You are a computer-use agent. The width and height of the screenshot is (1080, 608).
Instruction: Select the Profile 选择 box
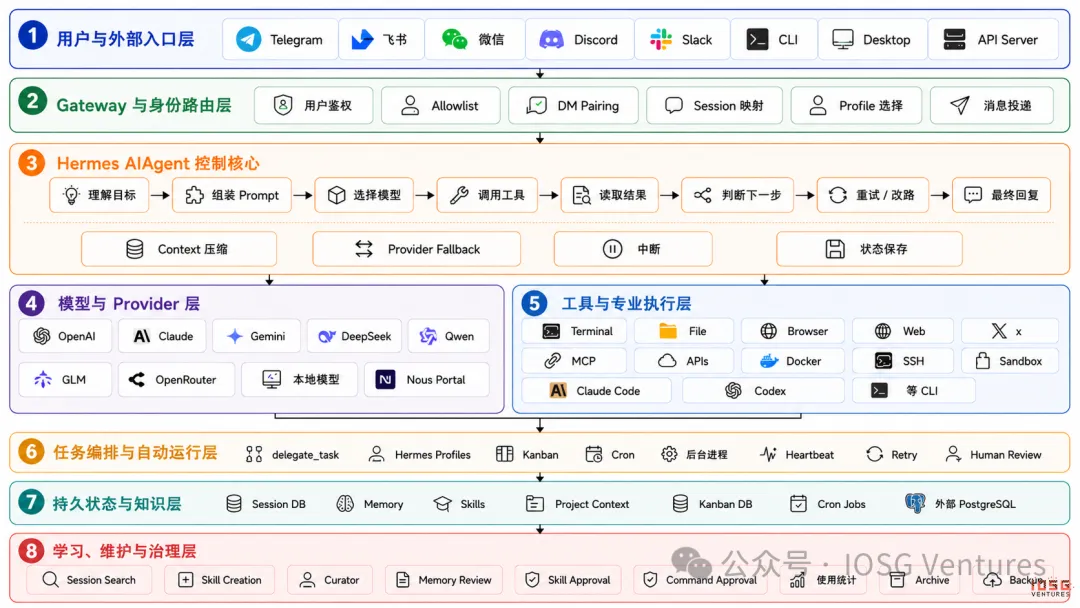[x=856, y=105]
